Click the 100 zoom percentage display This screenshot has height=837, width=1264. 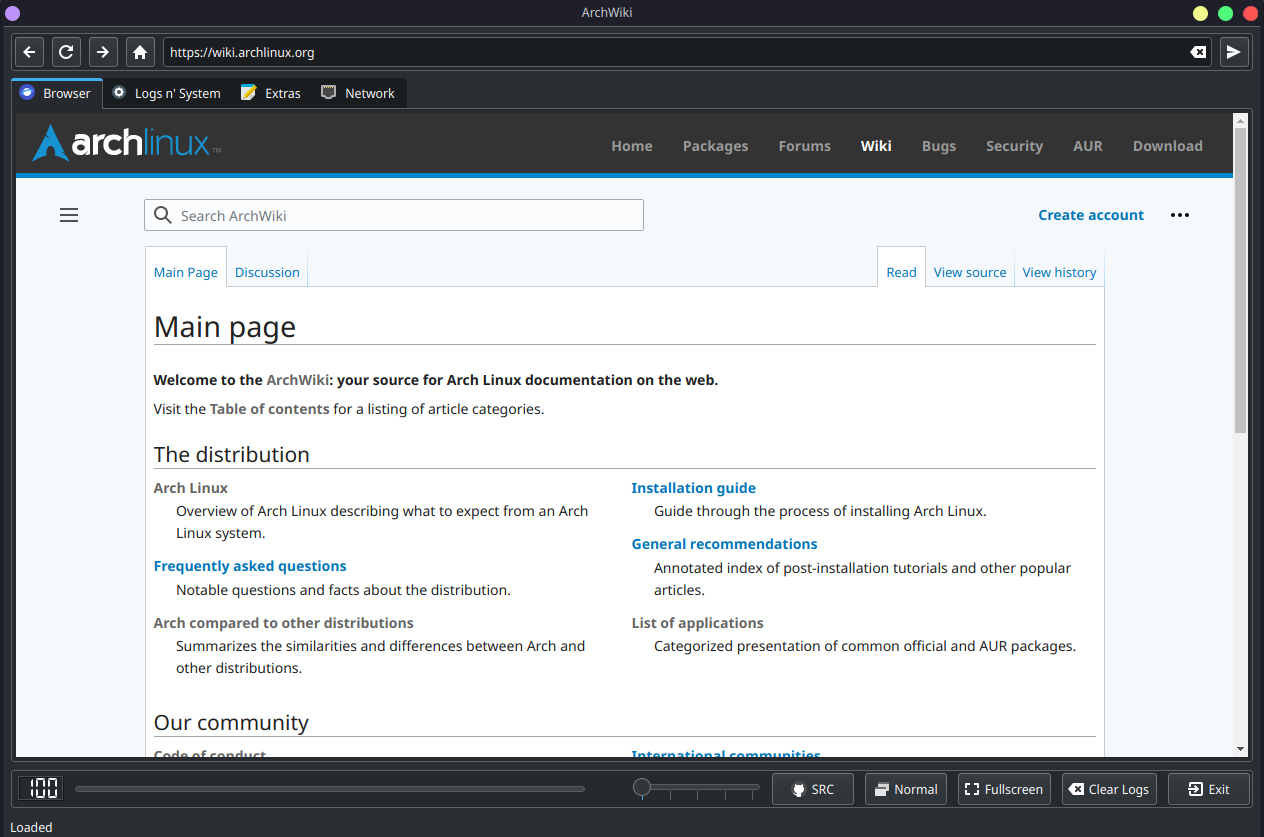40,788
